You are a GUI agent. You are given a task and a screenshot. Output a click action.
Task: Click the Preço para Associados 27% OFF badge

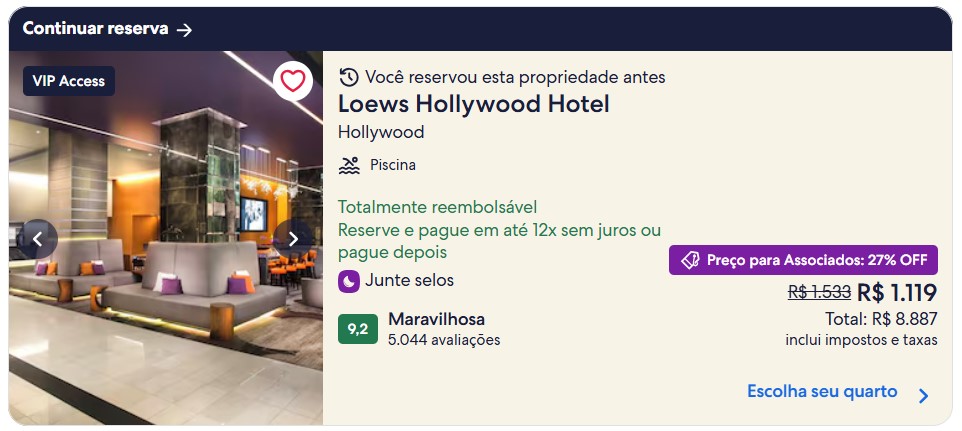tap(803, 260)
